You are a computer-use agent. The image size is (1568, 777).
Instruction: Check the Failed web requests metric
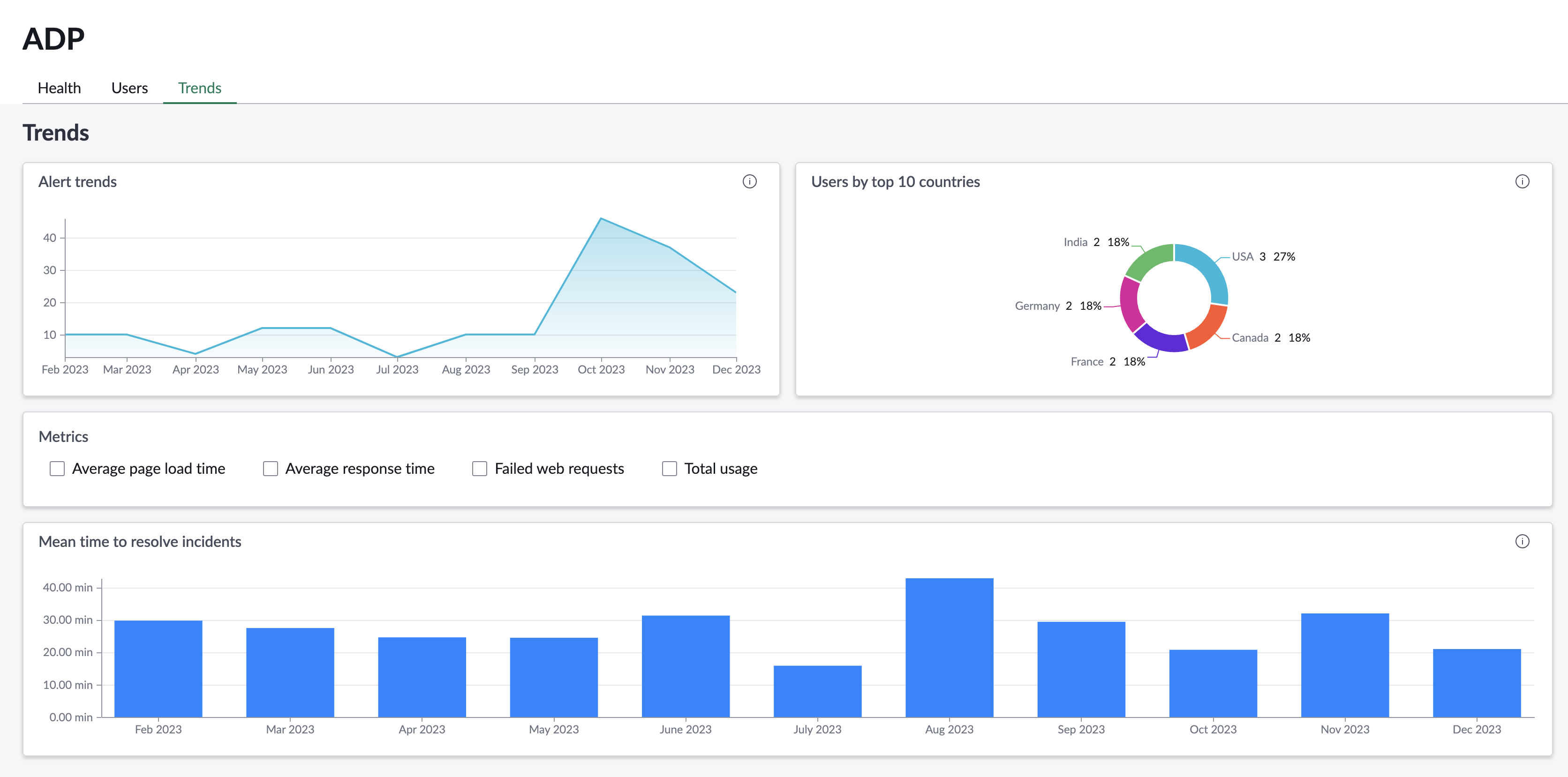coord(480,469)
